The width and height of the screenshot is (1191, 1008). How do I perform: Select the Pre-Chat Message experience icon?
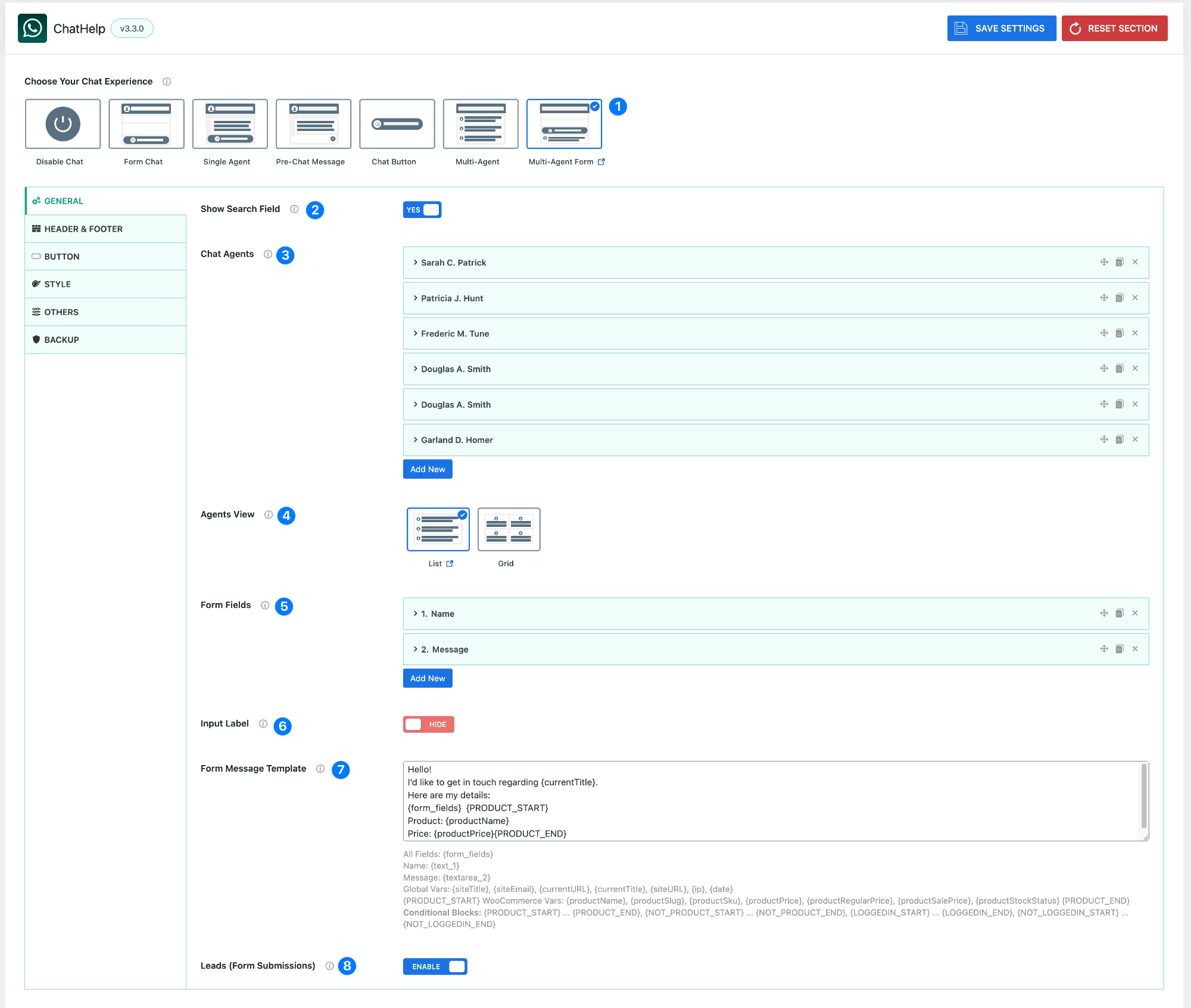[313, 124]
